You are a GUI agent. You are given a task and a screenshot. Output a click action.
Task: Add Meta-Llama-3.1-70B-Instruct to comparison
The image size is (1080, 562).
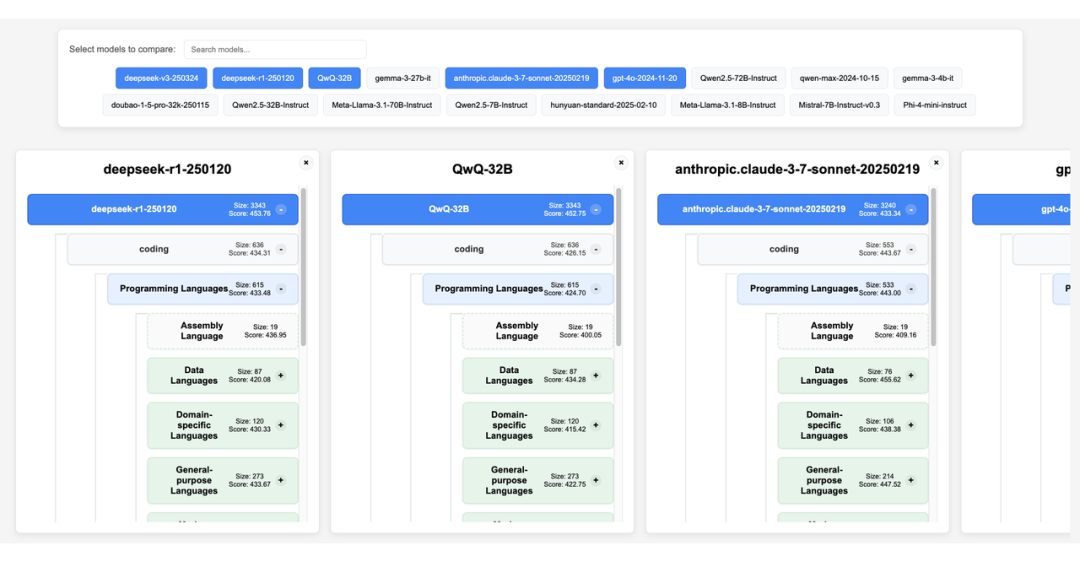pyautogui.click(x=382, y=105)
